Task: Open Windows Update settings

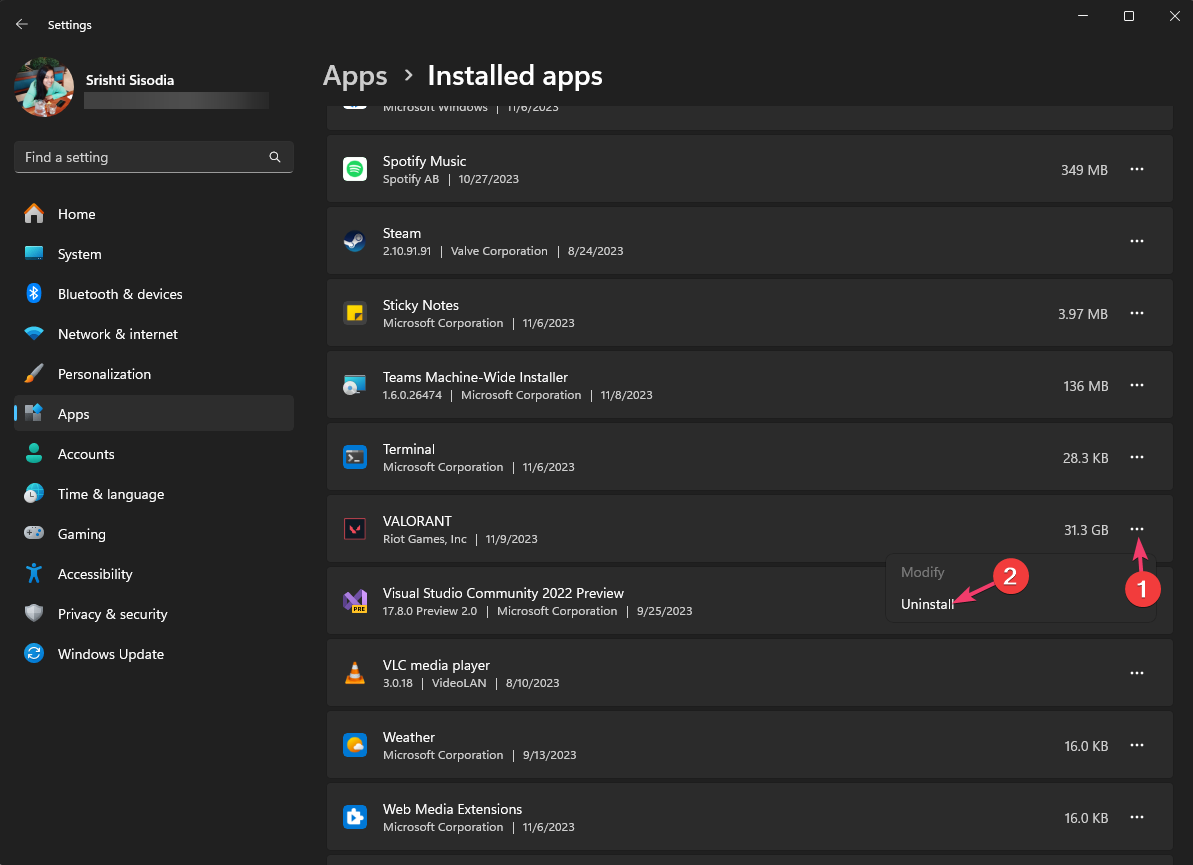Action: [x=154, y=654]
